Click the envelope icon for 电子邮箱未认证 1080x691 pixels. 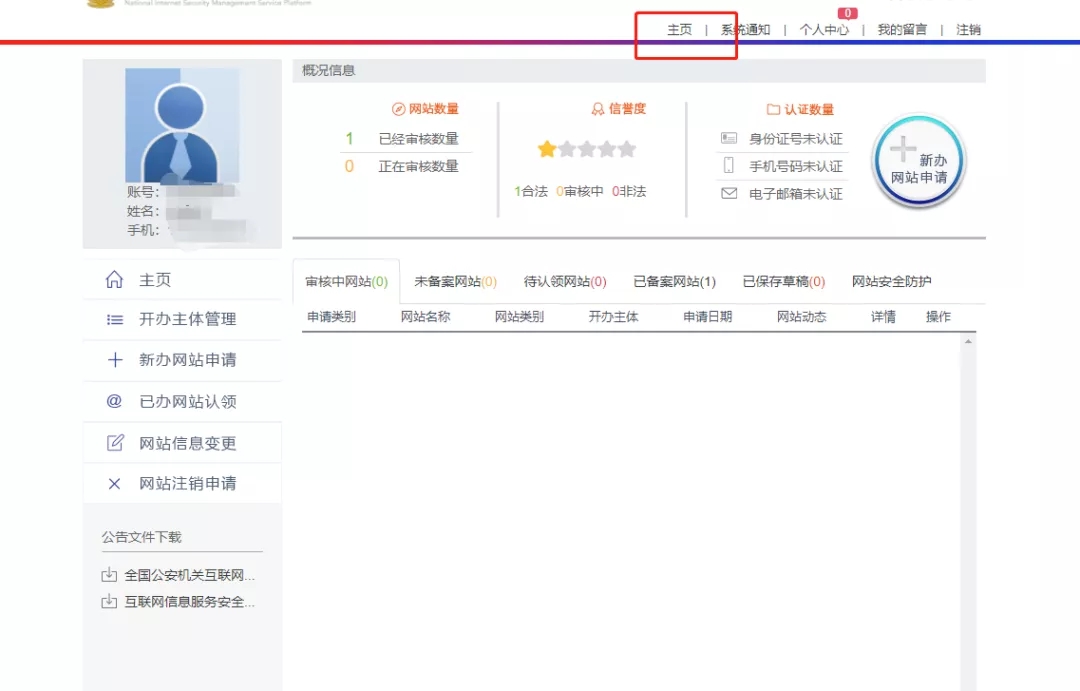pos(729,194)
